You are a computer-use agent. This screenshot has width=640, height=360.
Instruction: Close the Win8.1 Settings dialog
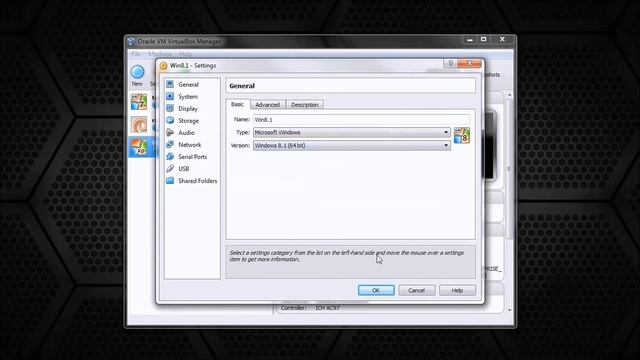pyautogui.click(x=469, y=63)
